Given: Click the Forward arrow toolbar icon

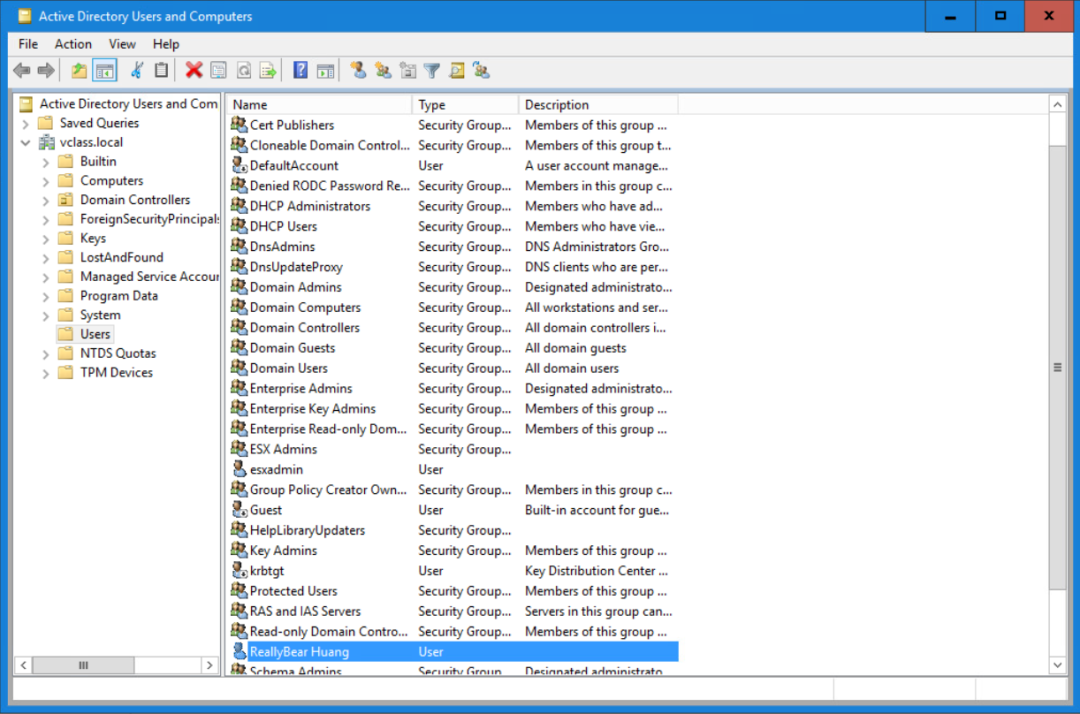Looking at the screenshot, I should point(45,70).
